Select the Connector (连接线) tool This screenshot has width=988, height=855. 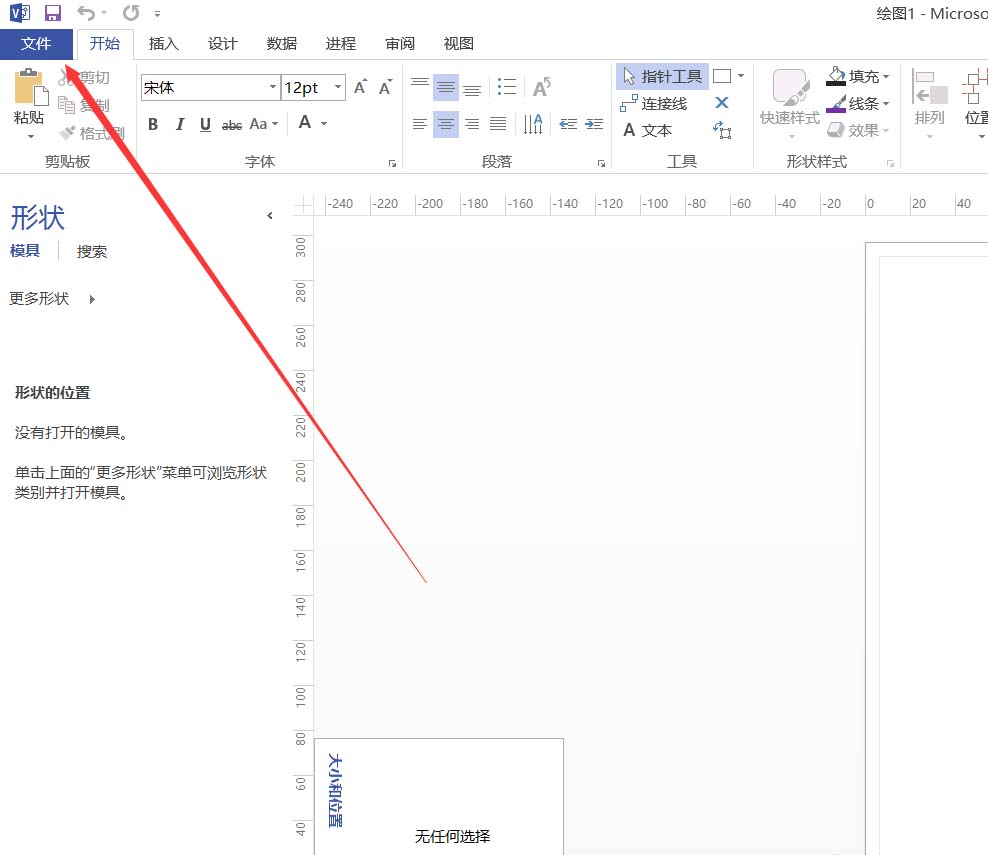(x=654, y=103)
